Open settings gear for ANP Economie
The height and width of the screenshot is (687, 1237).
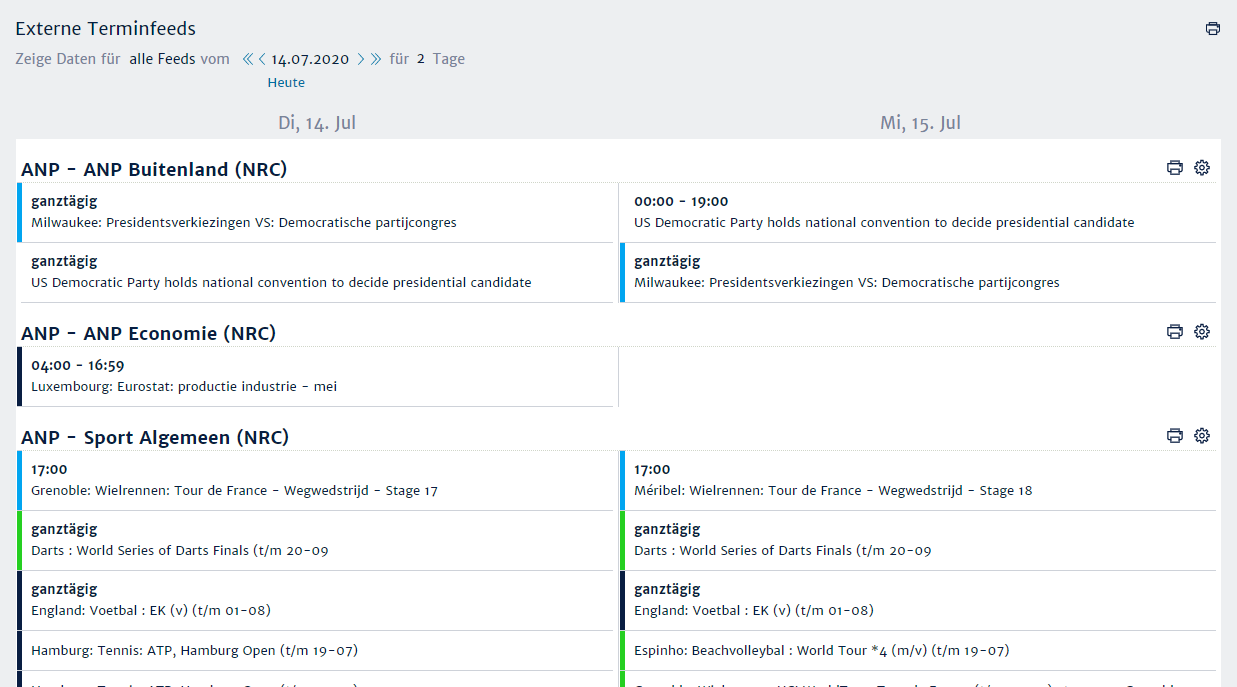click(1202, 332)
